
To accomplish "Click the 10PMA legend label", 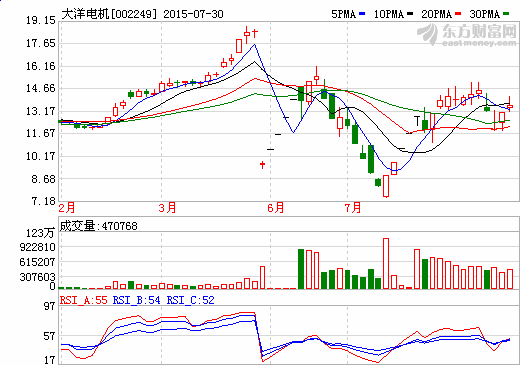I will [x=389, y=14].
